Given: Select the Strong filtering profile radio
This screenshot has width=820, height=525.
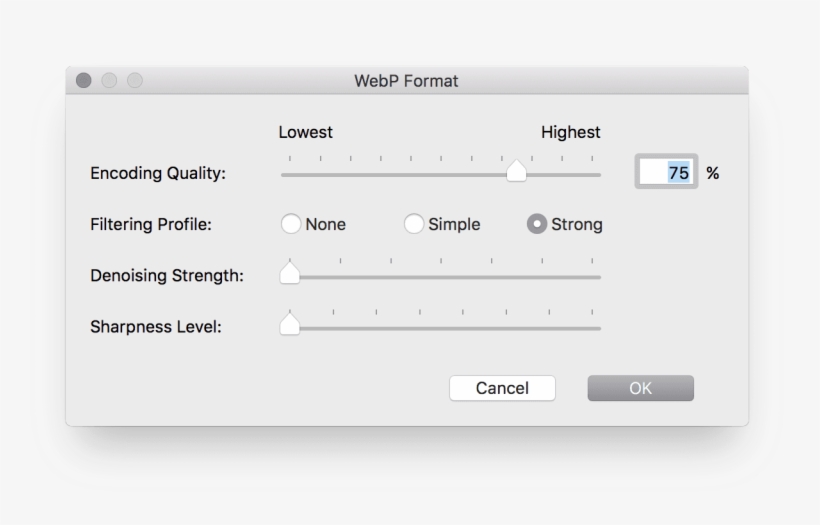Looking at the screenshot, I should tap(537, 224).
